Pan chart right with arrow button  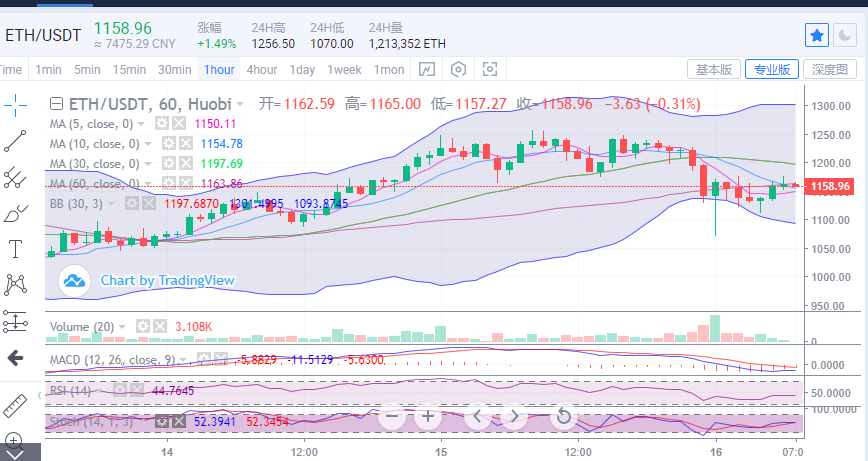click(514, 416)
